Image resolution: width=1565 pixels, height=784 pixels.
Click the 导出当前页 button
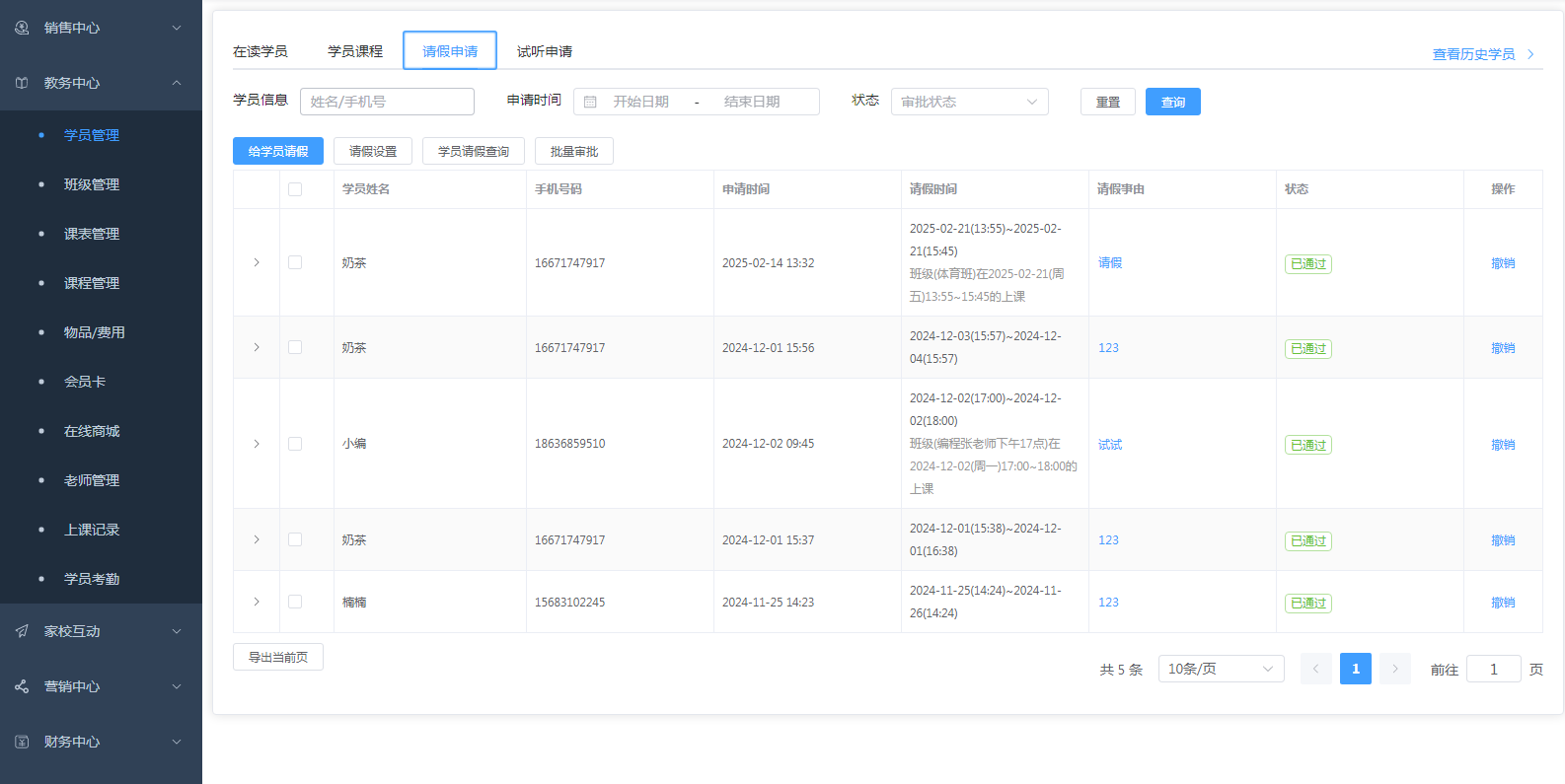click(278, 657)
